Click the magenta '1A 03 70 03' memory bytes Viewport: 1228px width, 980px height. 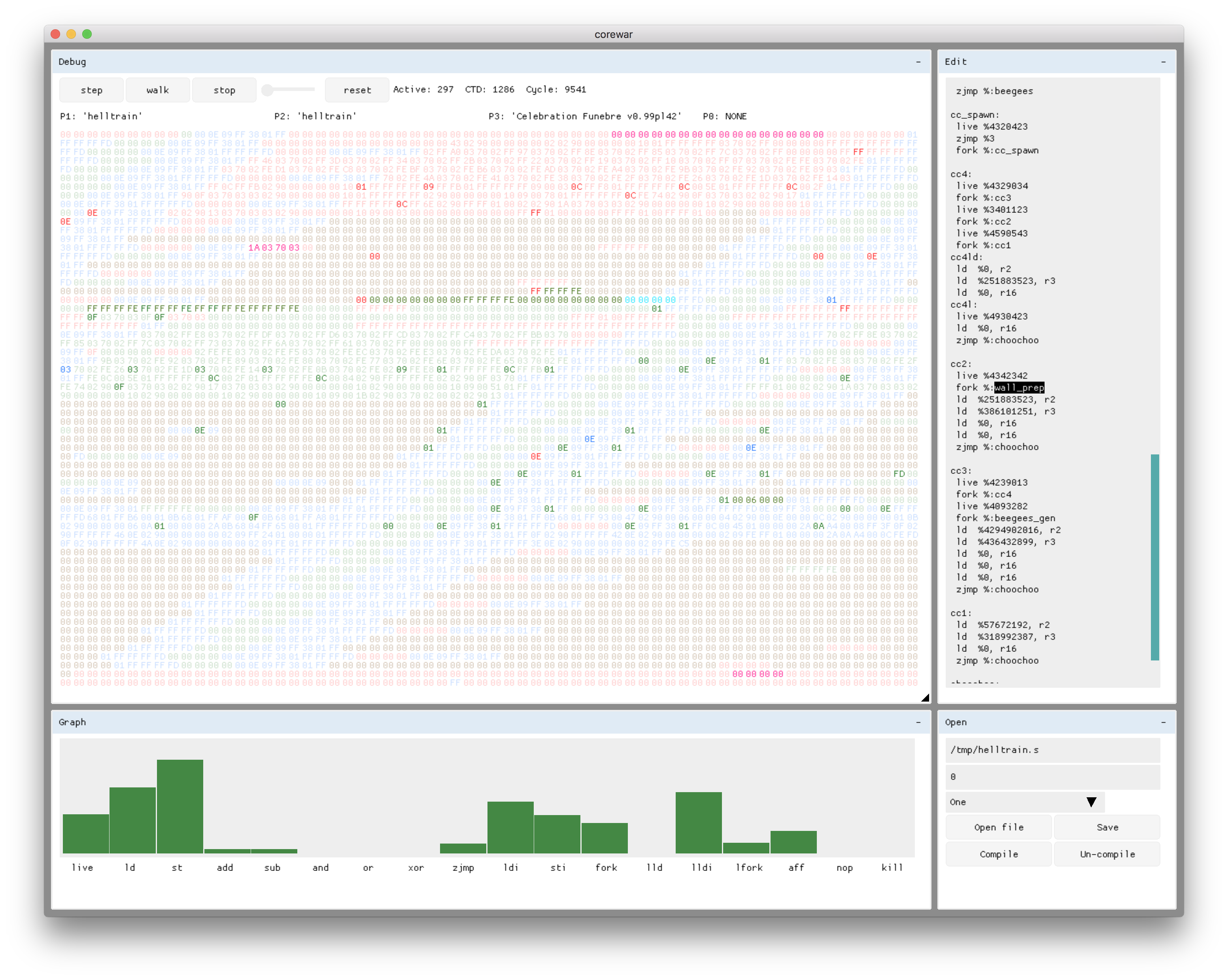click(x=274, y=248)
